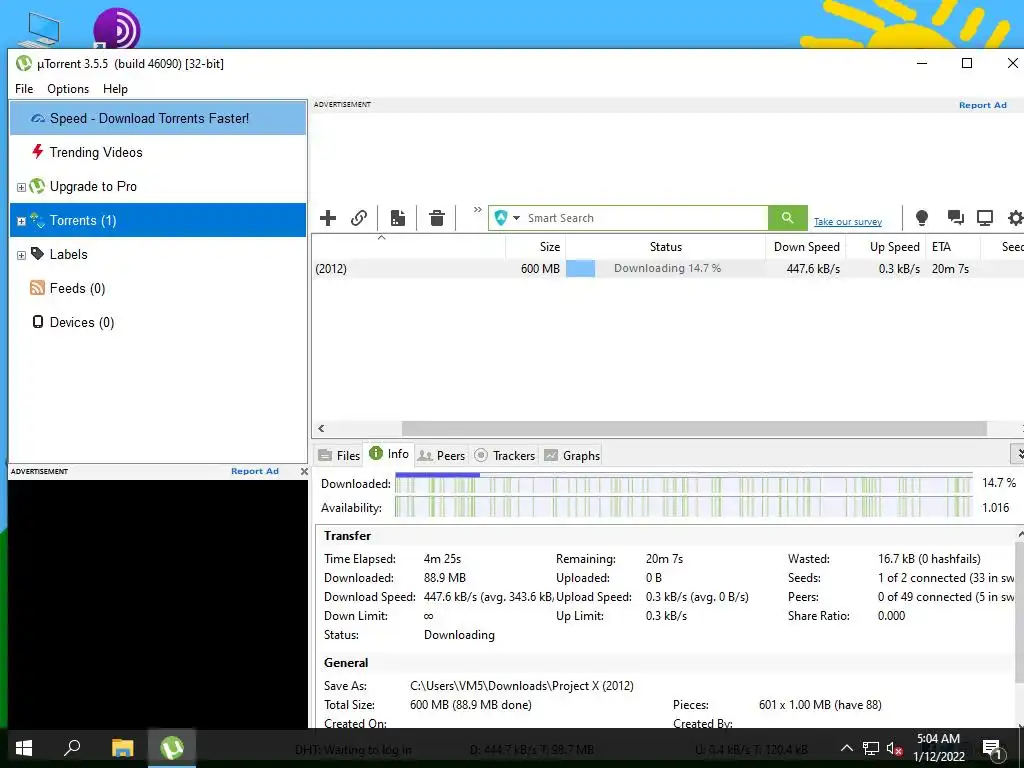Select Devices (0) in sidebar
This screenshot has height=768, width=1024.
(158, 322)
